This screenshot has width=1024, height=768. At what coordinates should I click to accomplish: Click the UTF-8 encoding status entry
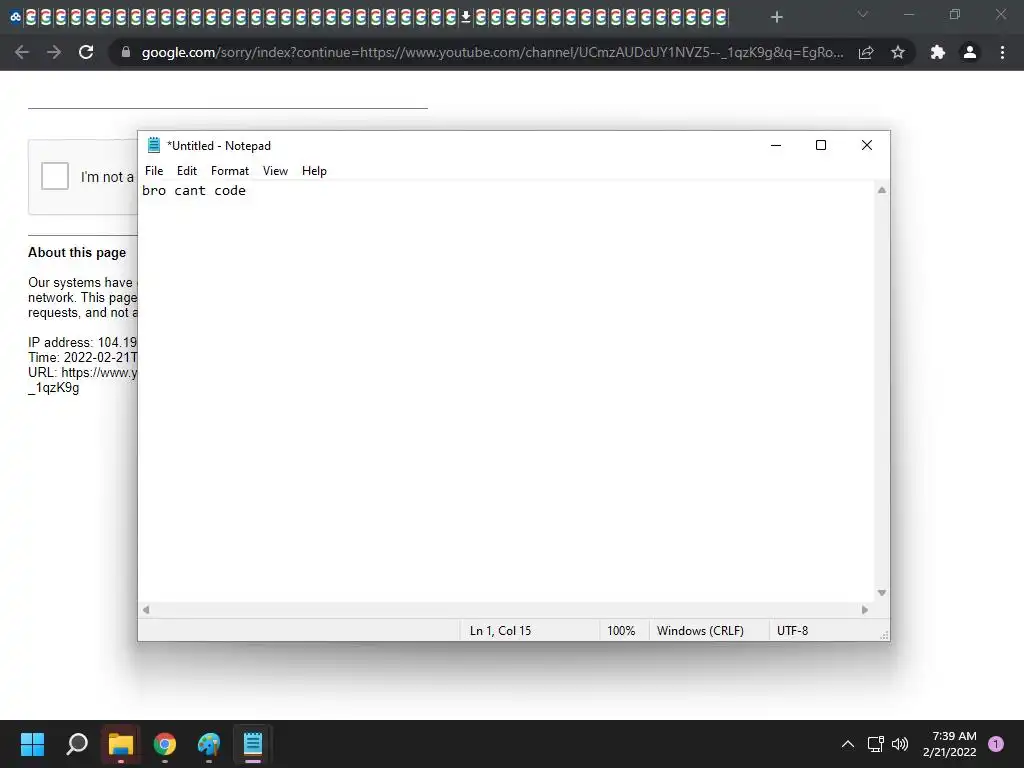click(x=792, y=631)
